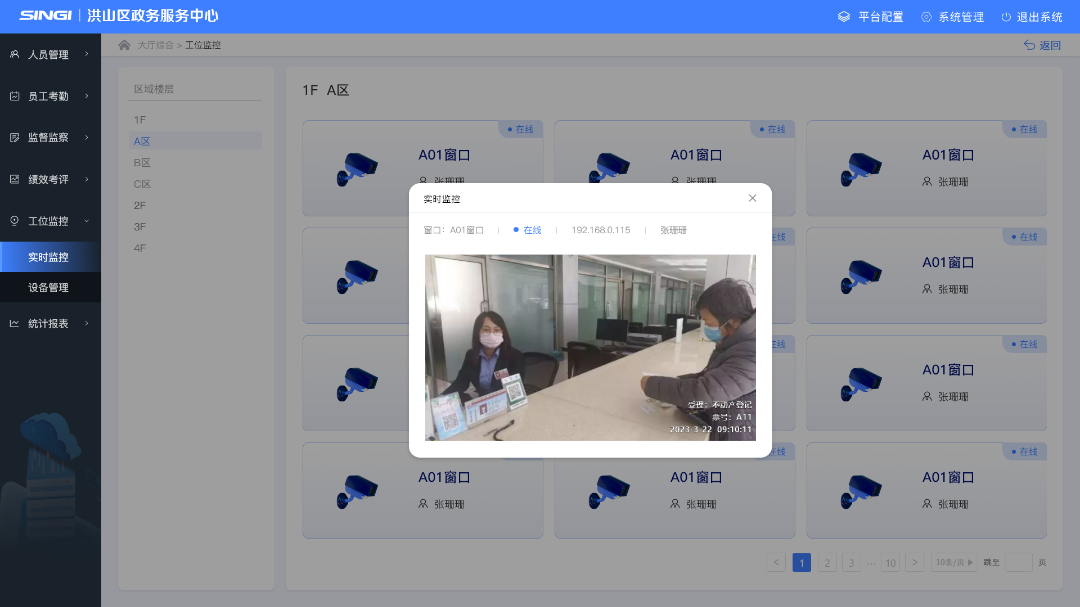
Task: Click 窗口: A01窗口 label in dialog
Action: (453, 230)
